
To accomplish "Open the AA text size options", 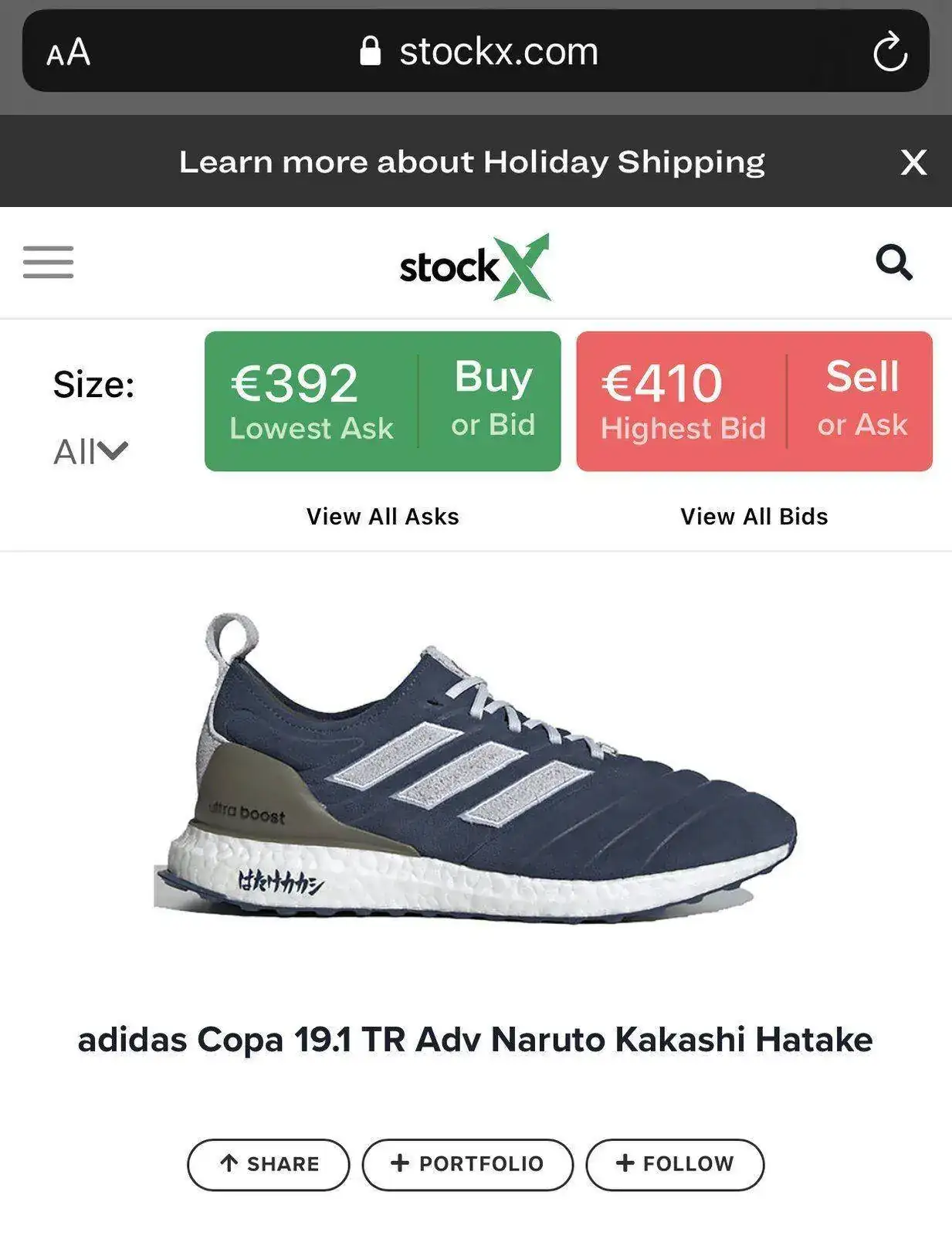I will [68, 53].
